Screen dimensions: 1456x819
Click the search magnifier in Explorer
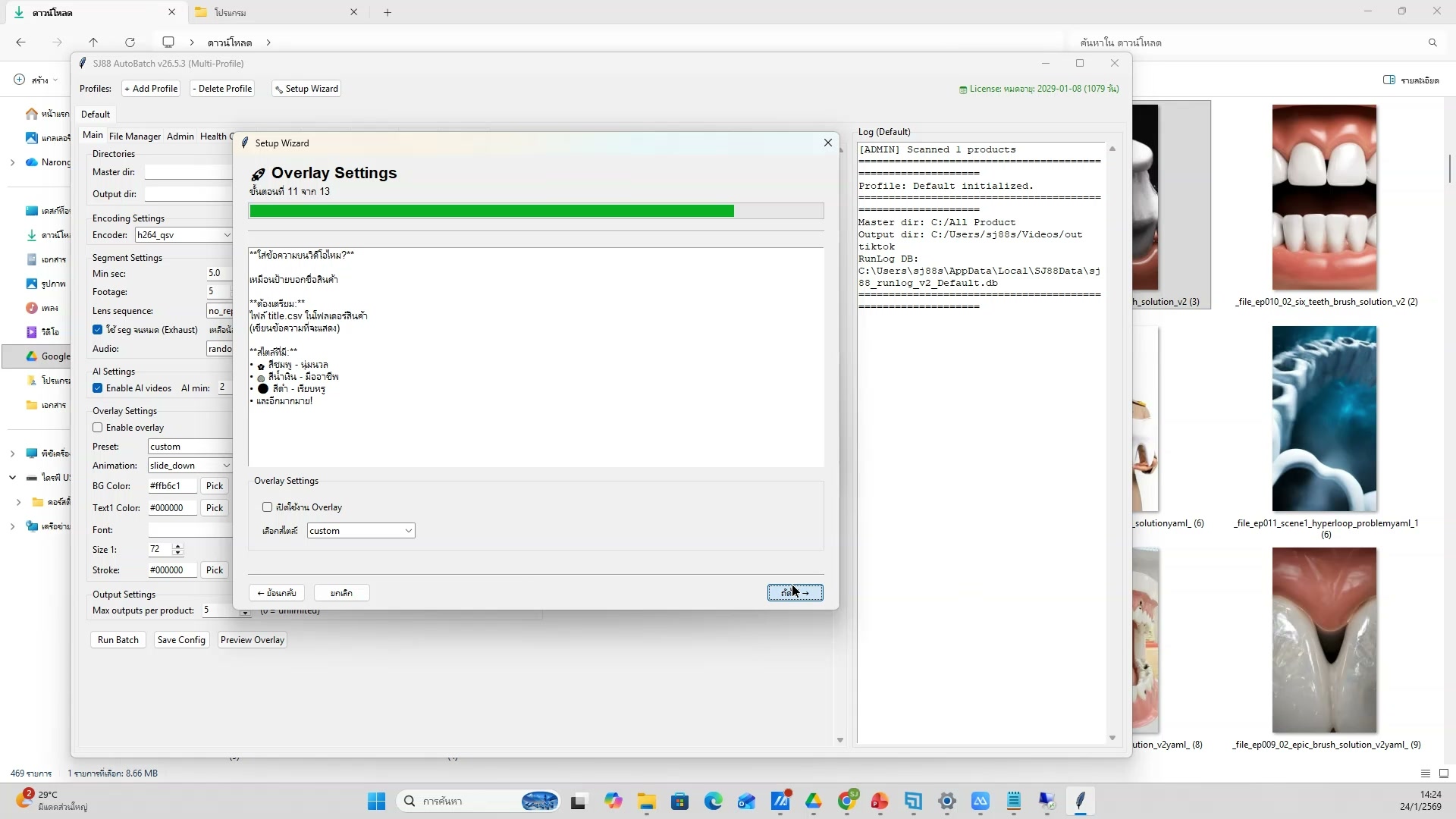[x=1432, y=42]
